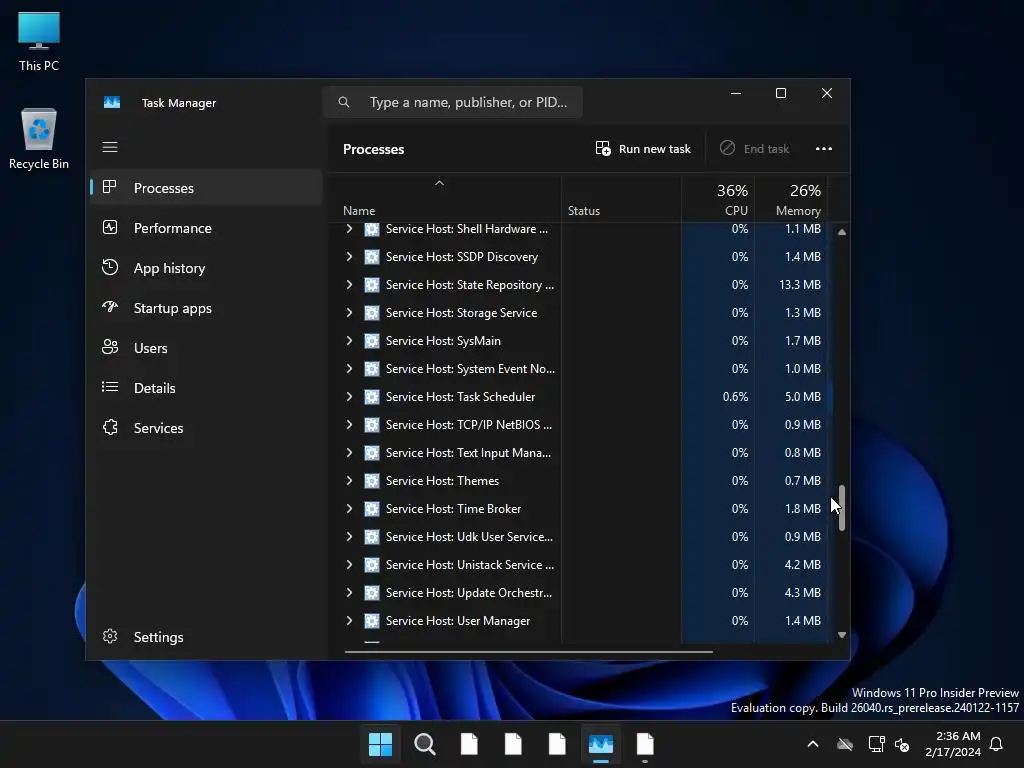Click the muted volume tray icon

(903, 744)
